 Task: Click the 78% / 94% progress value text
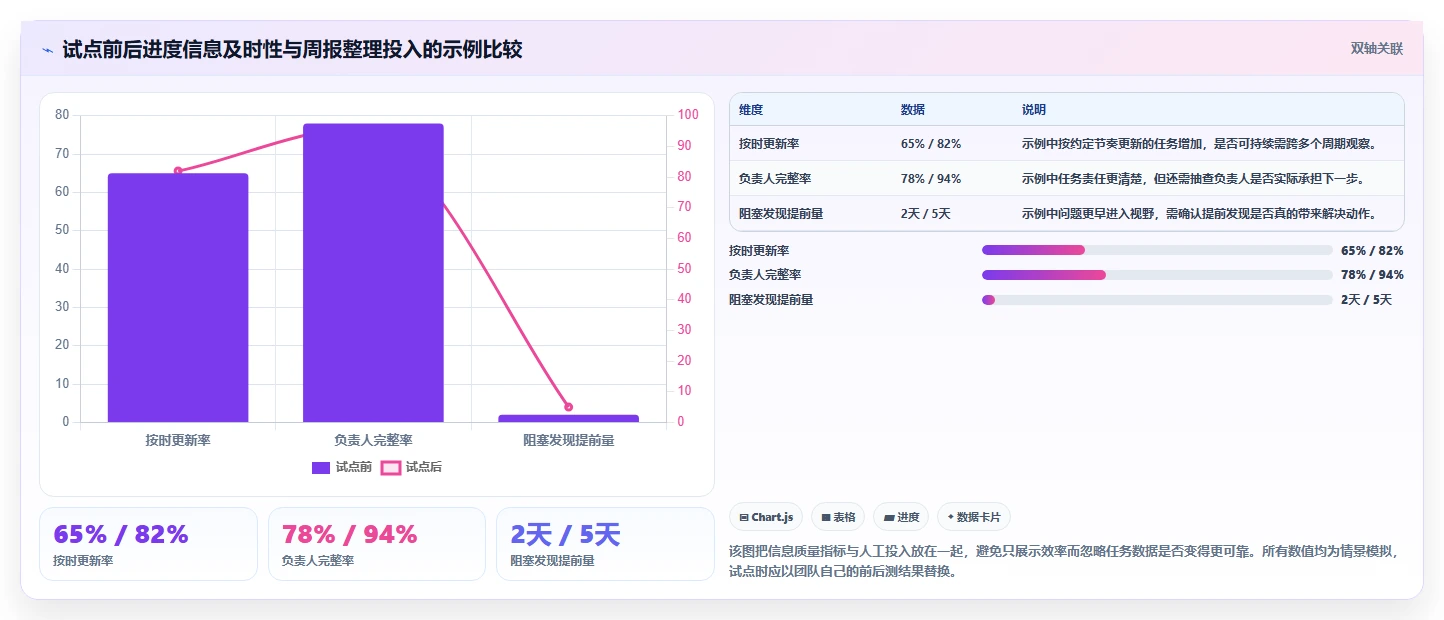pyautogui.click(x=1372, y=275)
